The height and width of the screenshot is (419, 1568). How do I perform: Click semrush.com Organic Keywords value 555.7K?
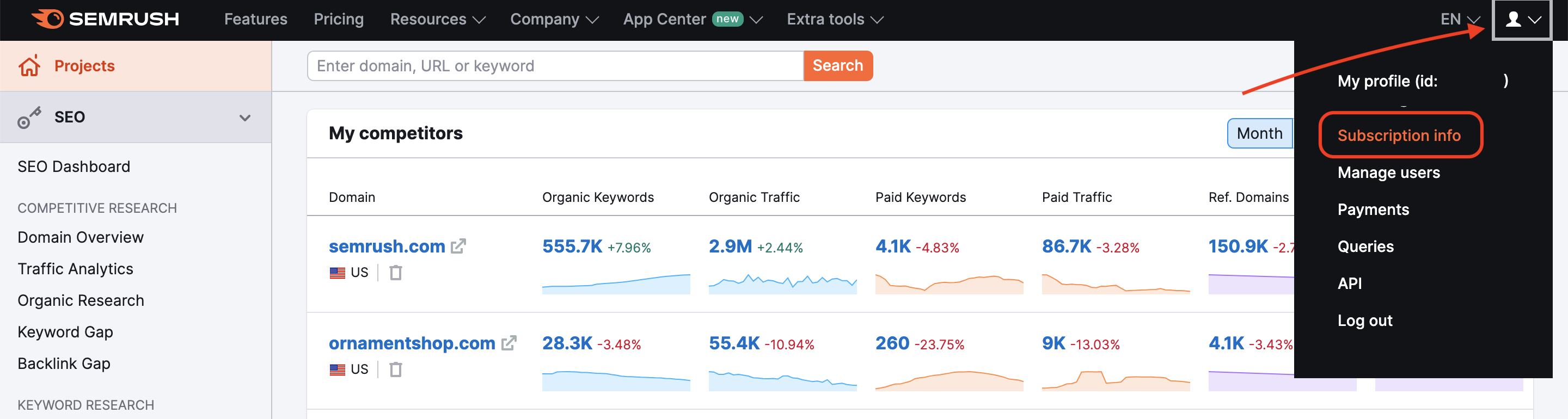(x=572, y=247)
